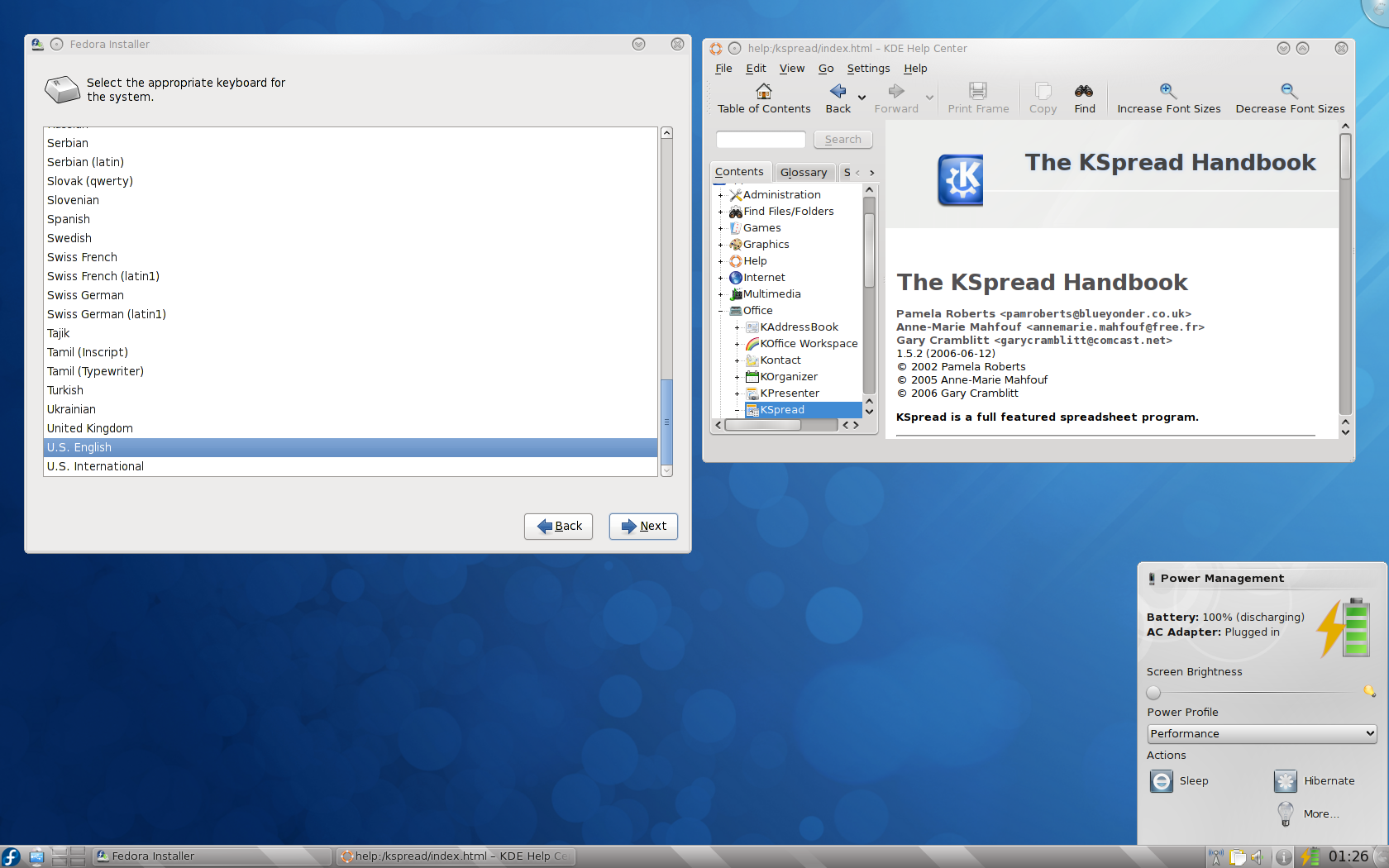Click the More lightbulb icon
Viewport: 1389px width, 868px height.
pos(1286,814)
